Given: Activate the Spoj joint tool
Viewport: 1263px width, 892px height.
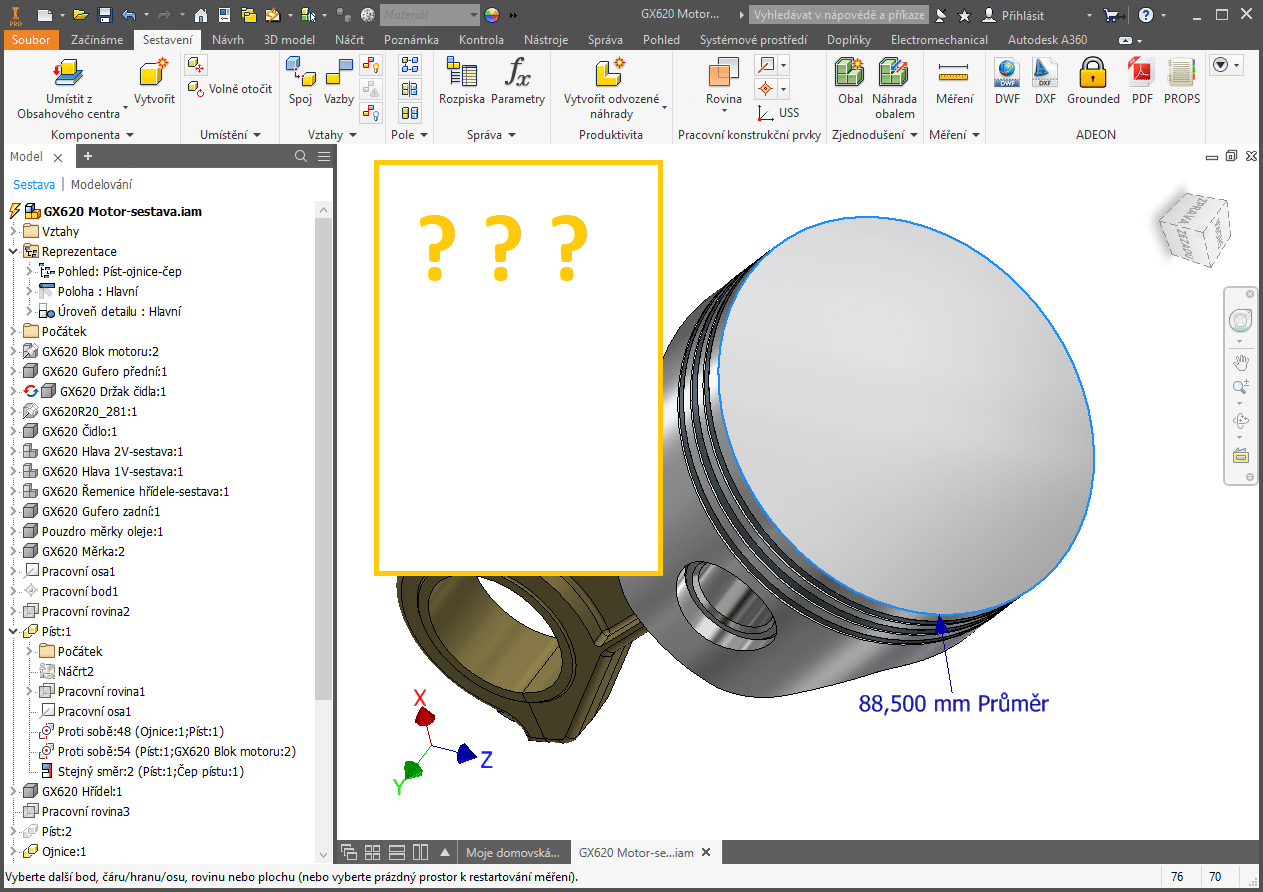Looking at the screenshot, I should coord(300,82).
